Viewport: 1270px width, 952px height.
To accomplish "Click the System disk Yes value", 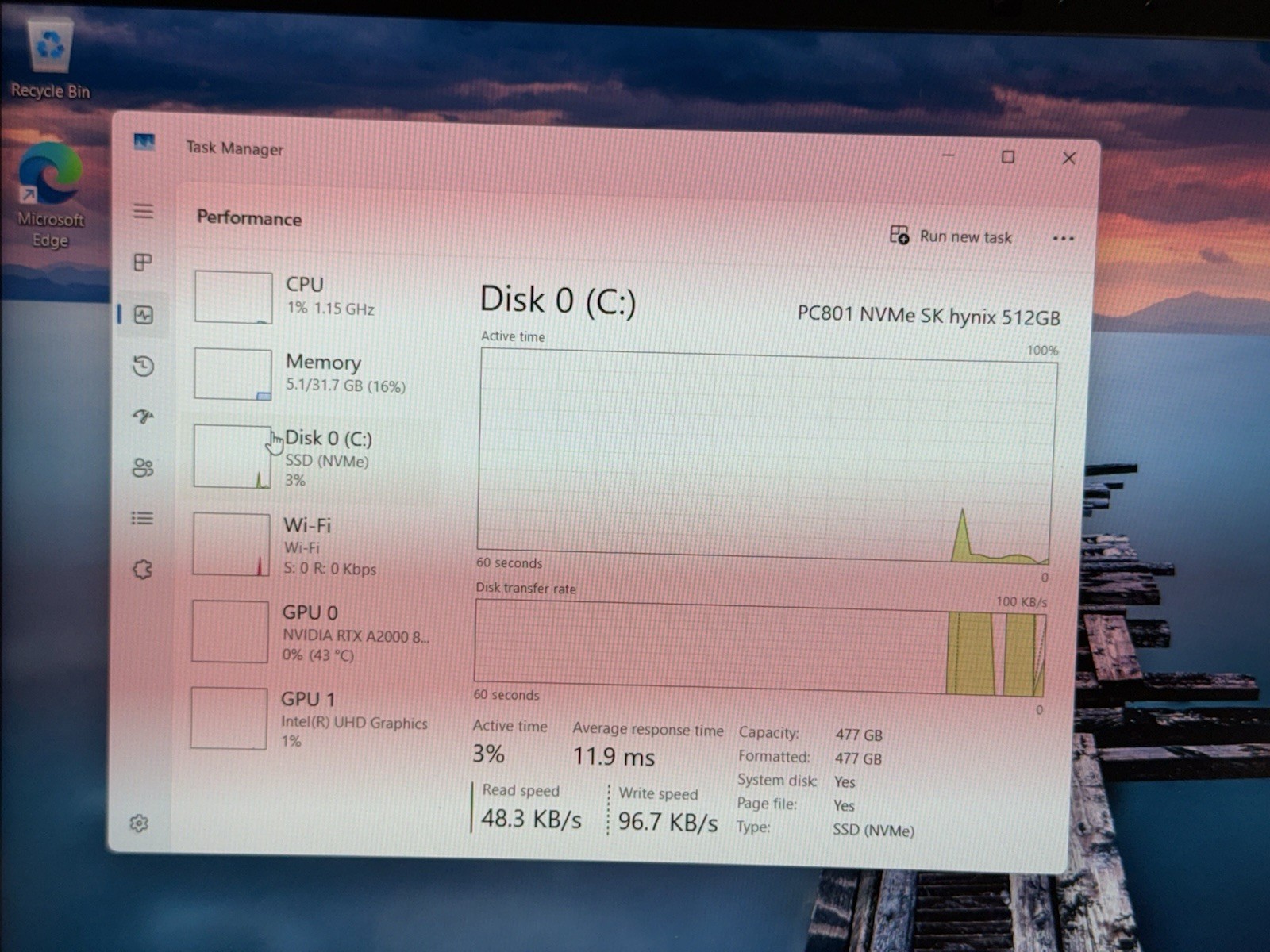I will pos(845,781).
